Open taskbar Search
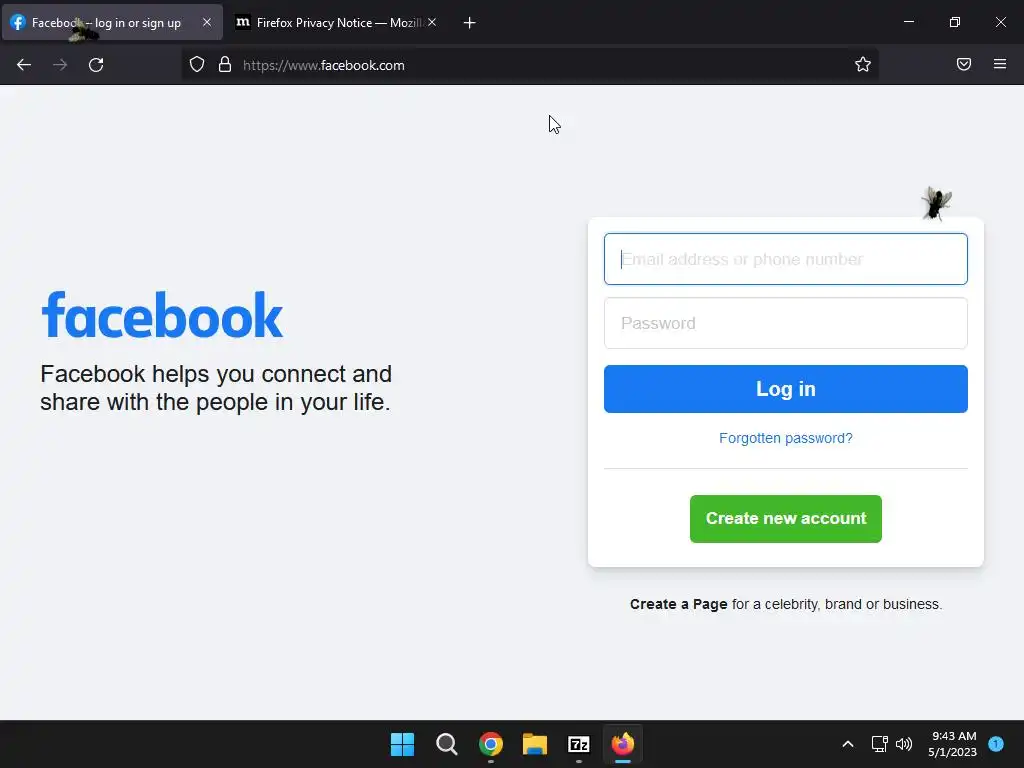 (447, 744)
